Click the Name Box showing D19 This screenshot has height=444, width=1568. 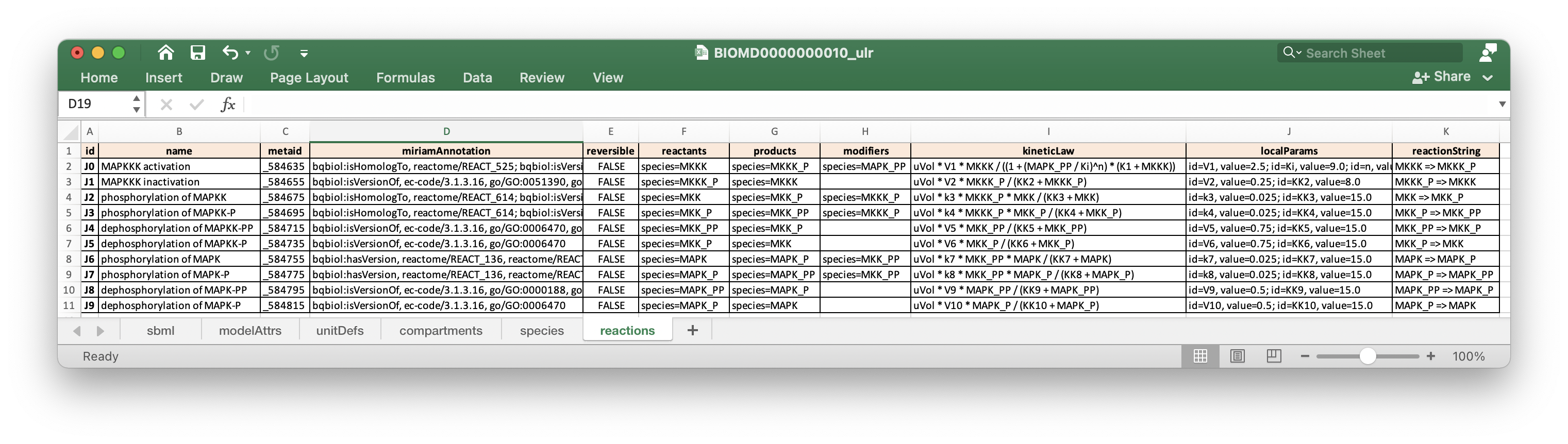tap(95, 104)
